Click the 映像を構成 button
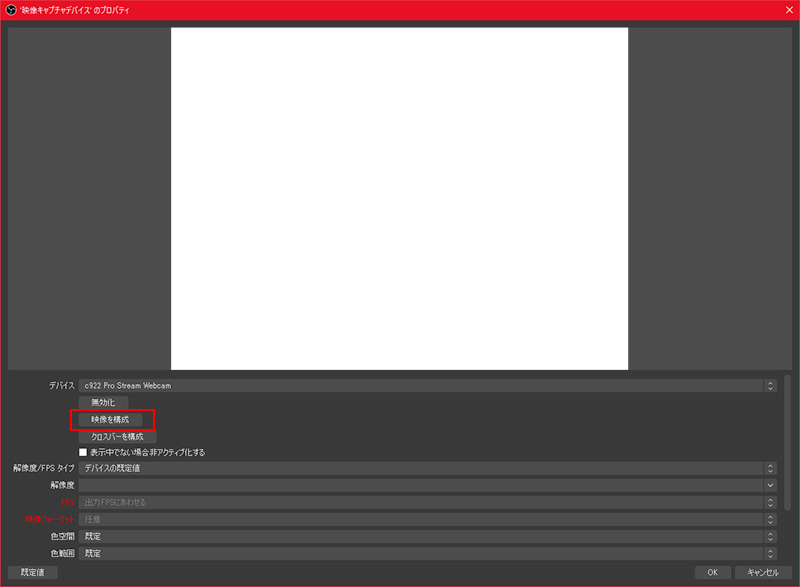Image resolution: width=800 pixels, height=587 pixels. (x=110, y=419)
